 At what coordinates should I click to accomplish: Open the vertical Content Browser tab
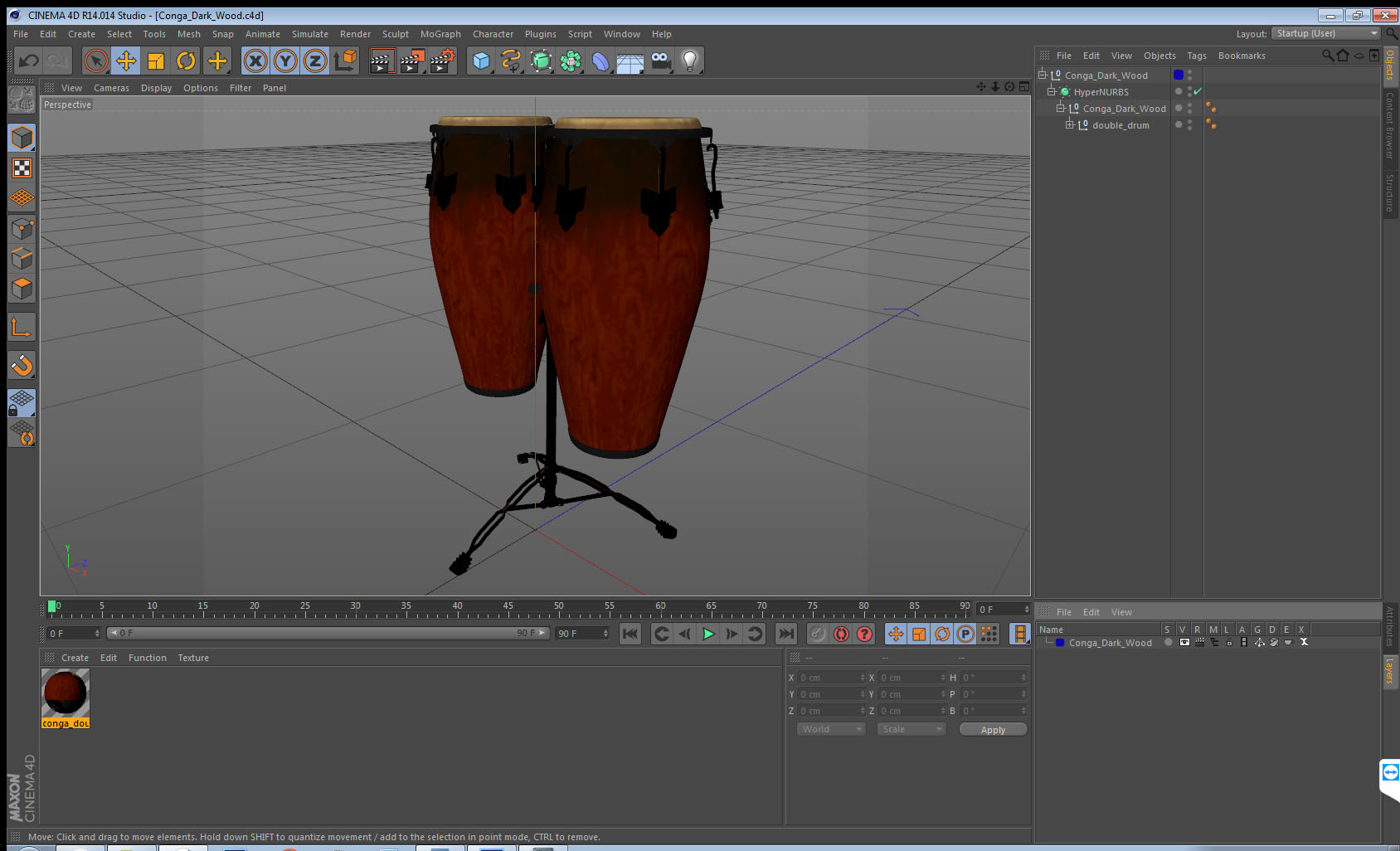click(x=1390, y=124)
